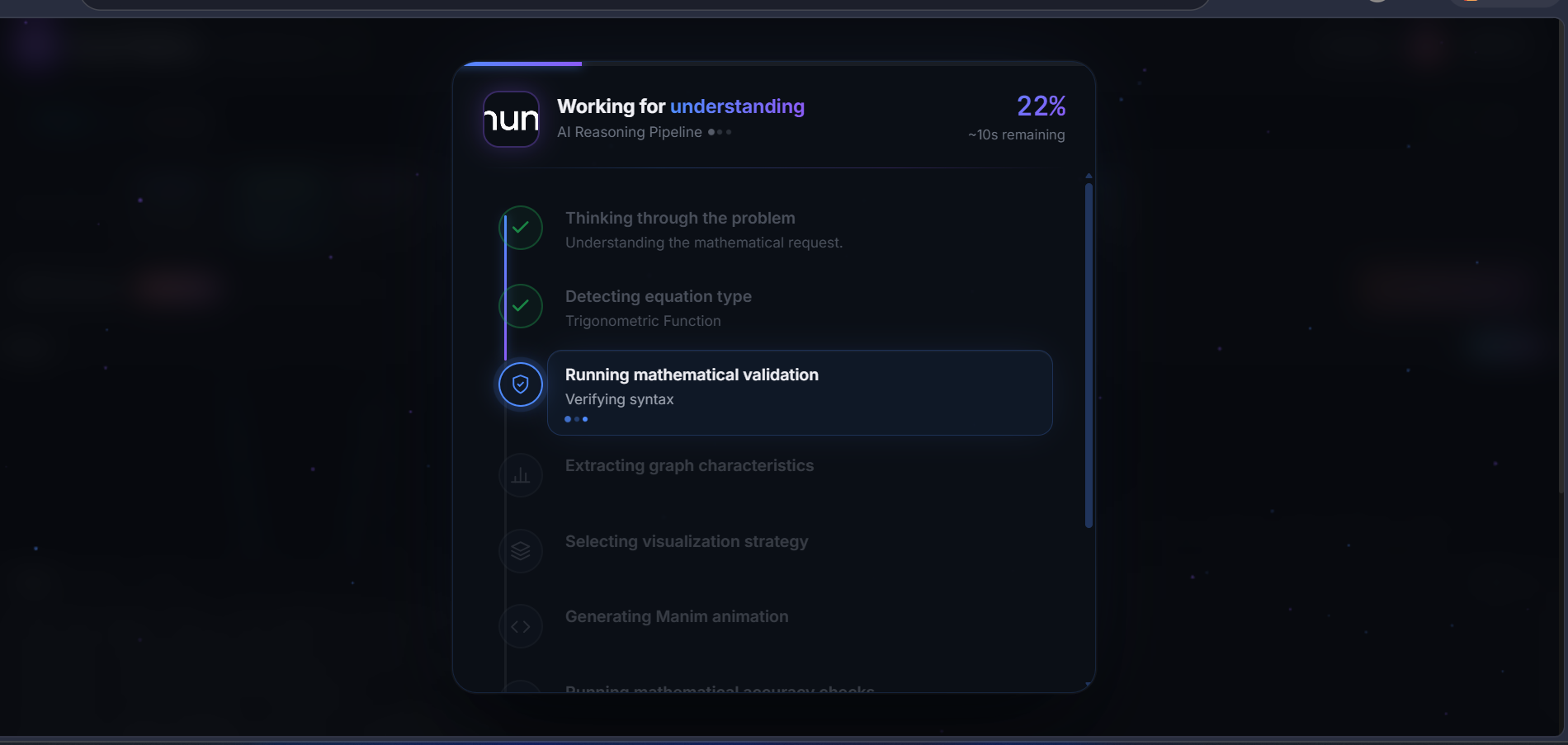Screen dimensions: 1568x745
Task: Click the top progress bar
Action: click(774, 64)
